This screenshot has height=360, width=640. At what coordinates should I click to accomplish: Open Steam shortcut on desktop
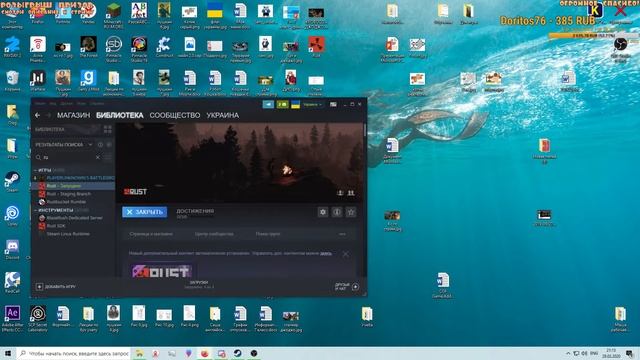coord(12,182)
